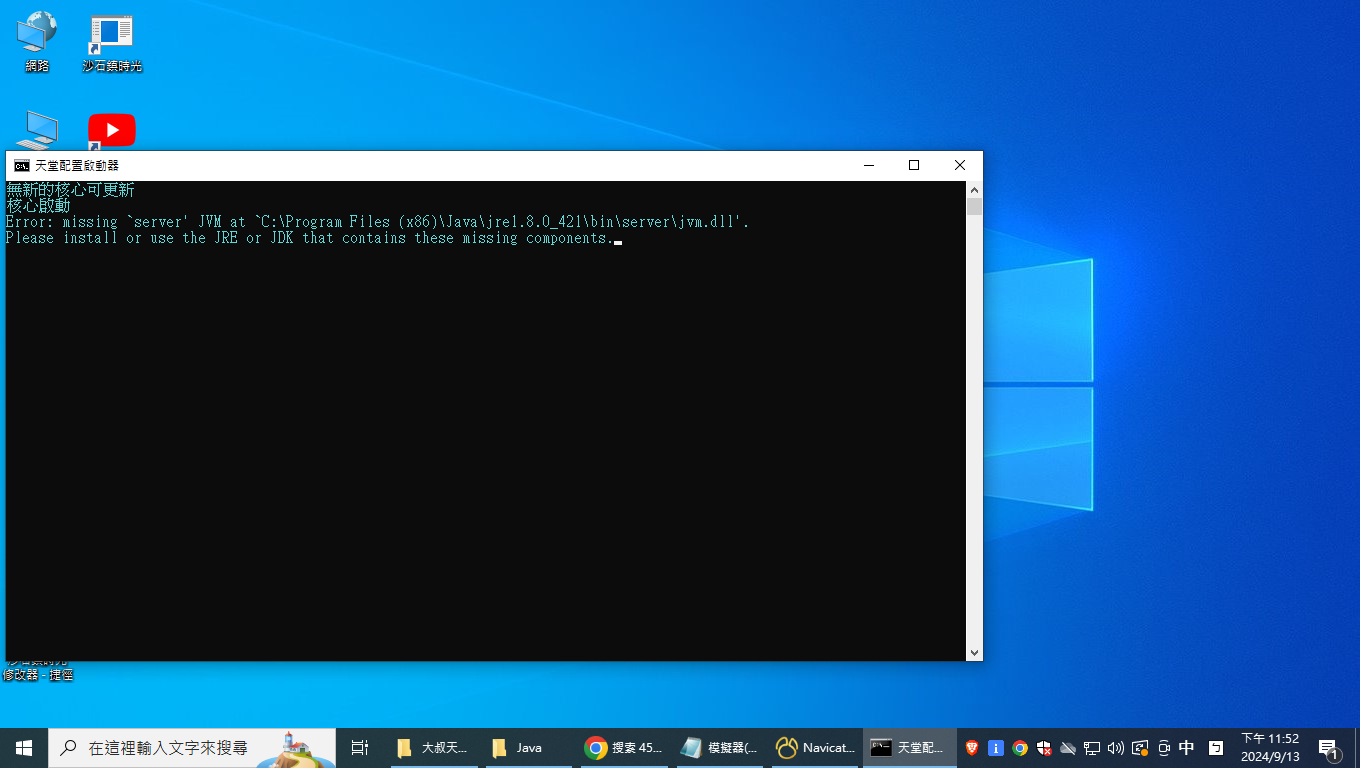Click the Brave icon in system tray
Screen dimensions: 1360x768
pos(972,748)
